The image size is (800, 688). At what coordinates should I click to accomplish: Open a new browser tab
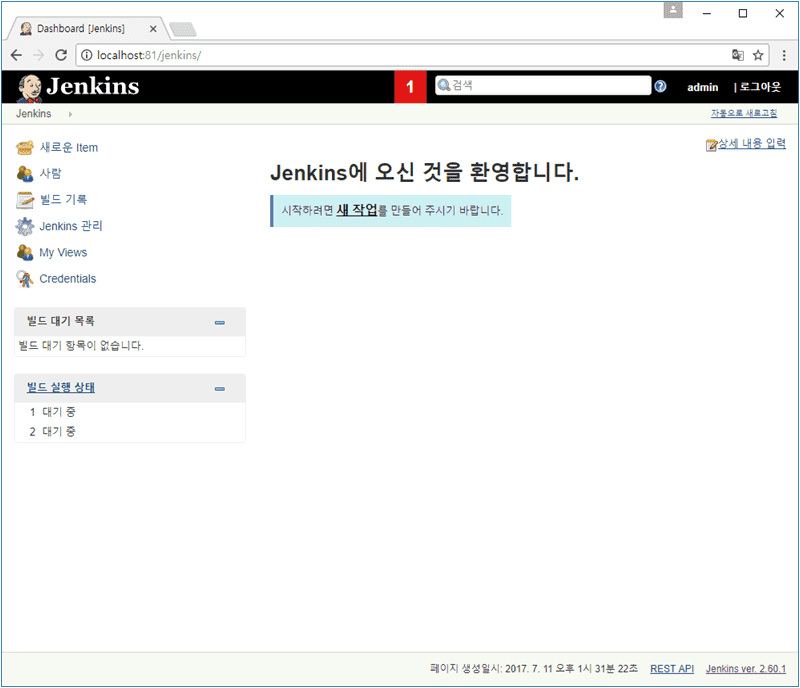[183, 30]
